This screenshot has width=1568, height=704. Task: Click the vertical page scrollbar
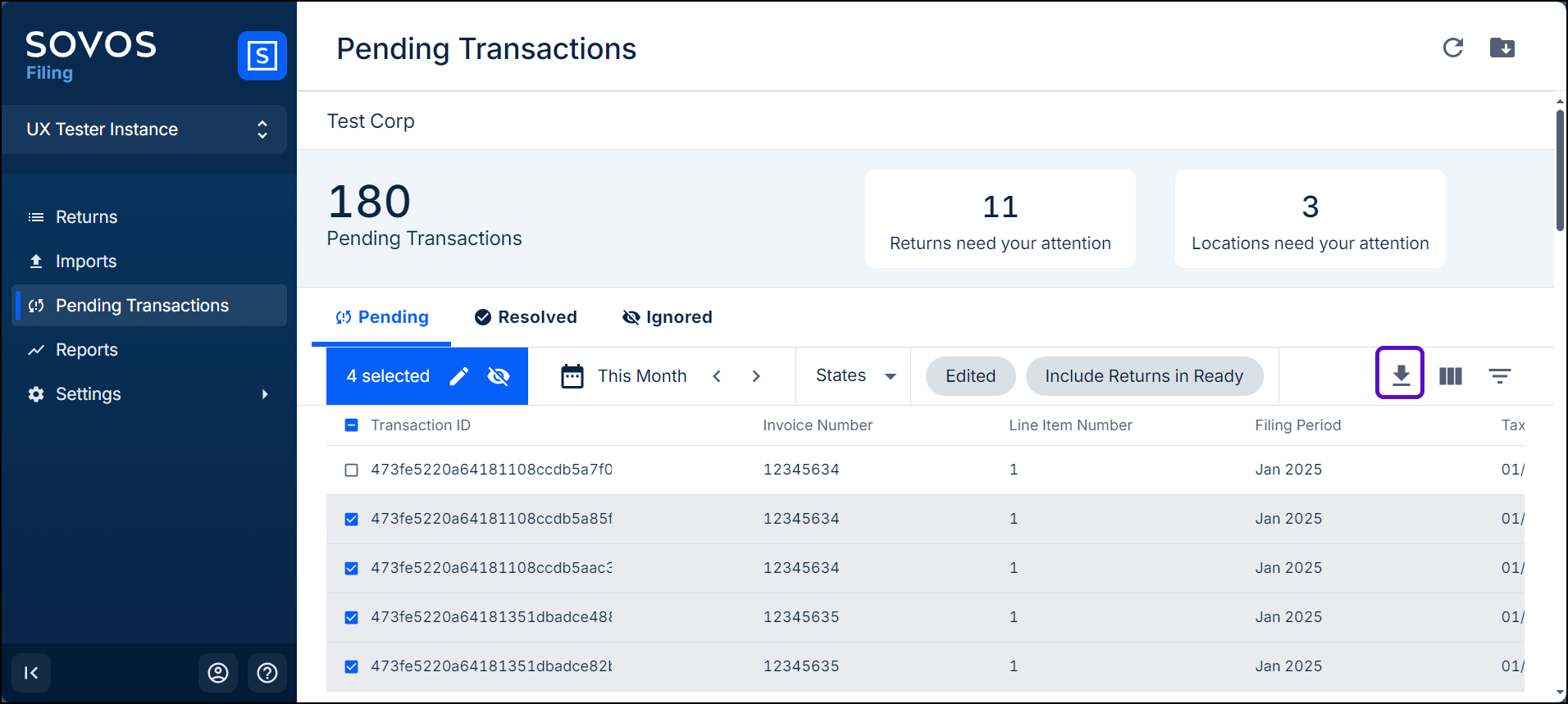click(x=1560, y=170)
